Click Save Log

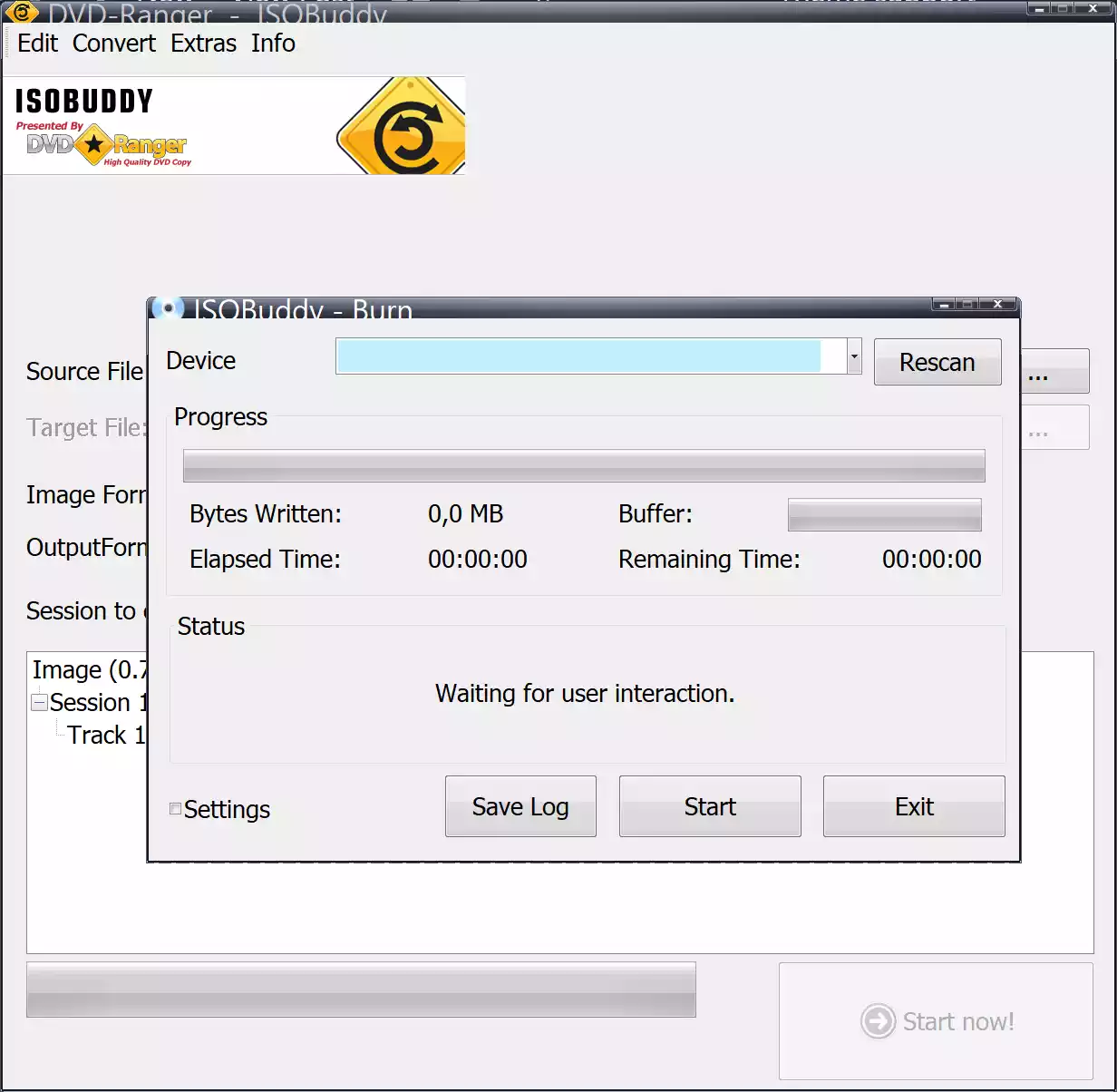click(x=520, y=806)
